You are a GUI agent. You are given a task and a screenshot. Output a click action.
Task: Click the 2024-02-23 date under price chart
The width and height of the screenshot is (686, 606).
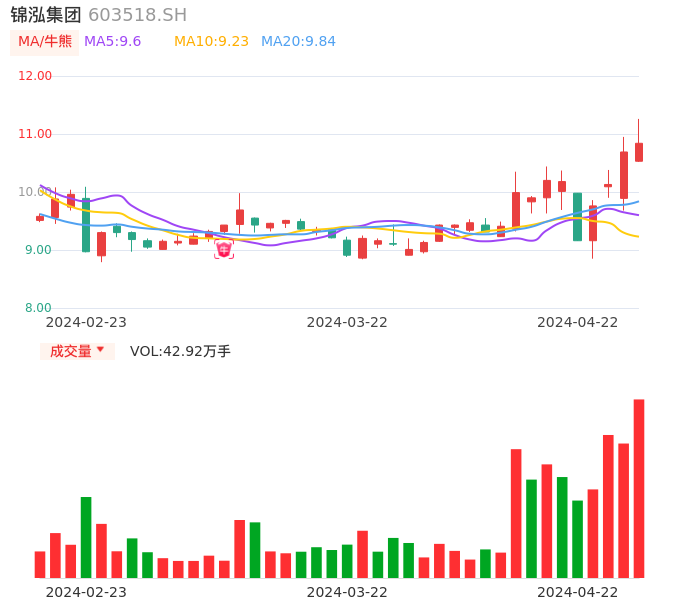(86, 322)
